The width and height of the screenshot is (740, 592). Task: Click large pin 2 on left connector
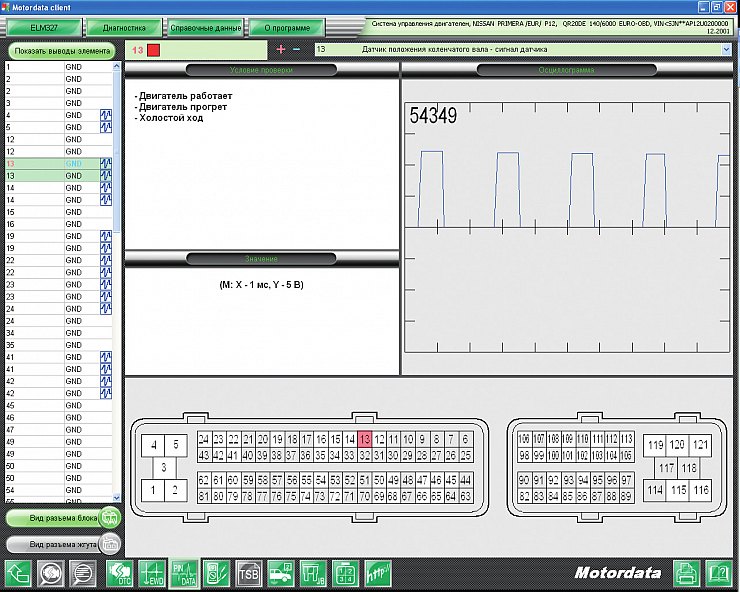[175, 490]
